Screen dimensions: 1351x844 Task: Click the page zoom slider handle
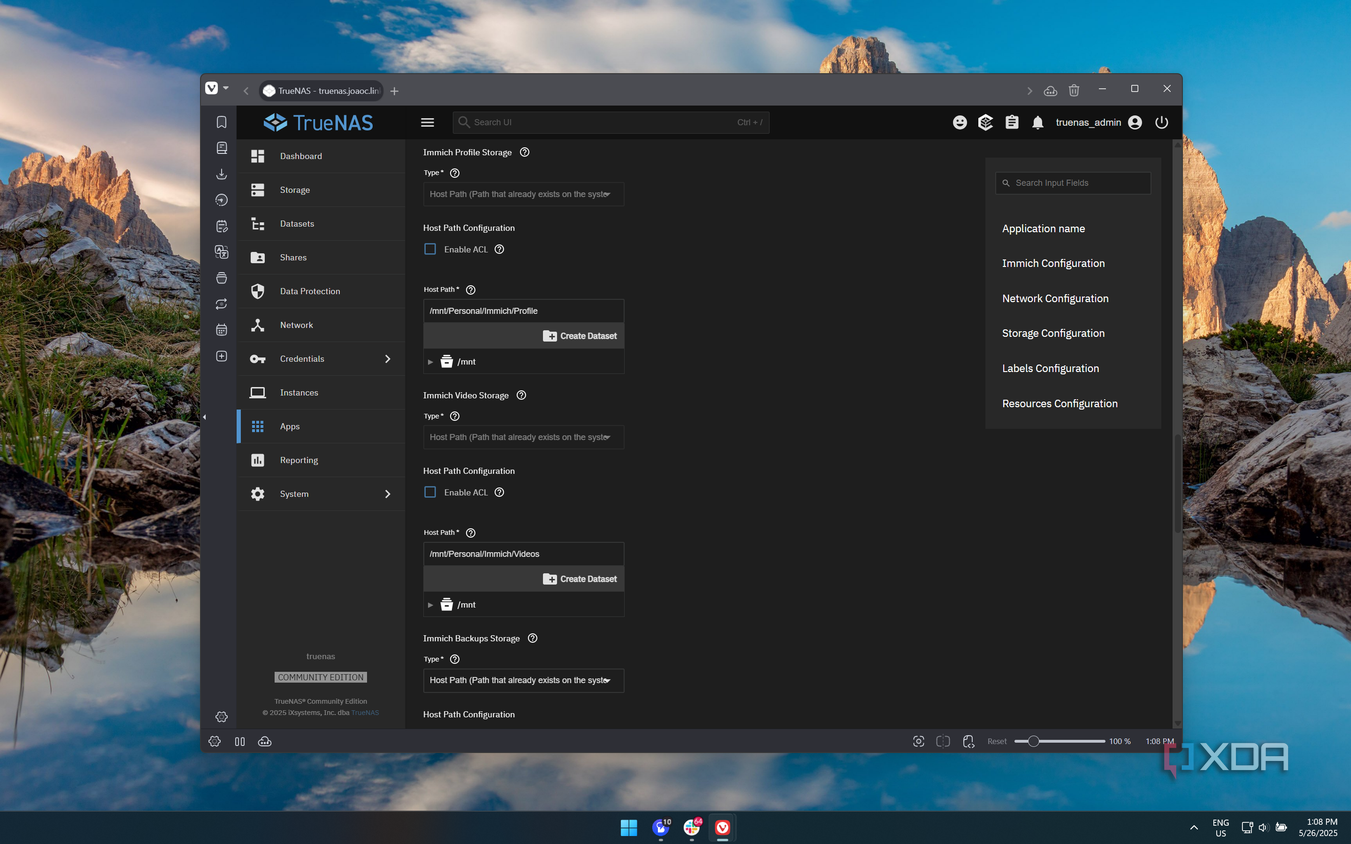tap(1033, 741)
